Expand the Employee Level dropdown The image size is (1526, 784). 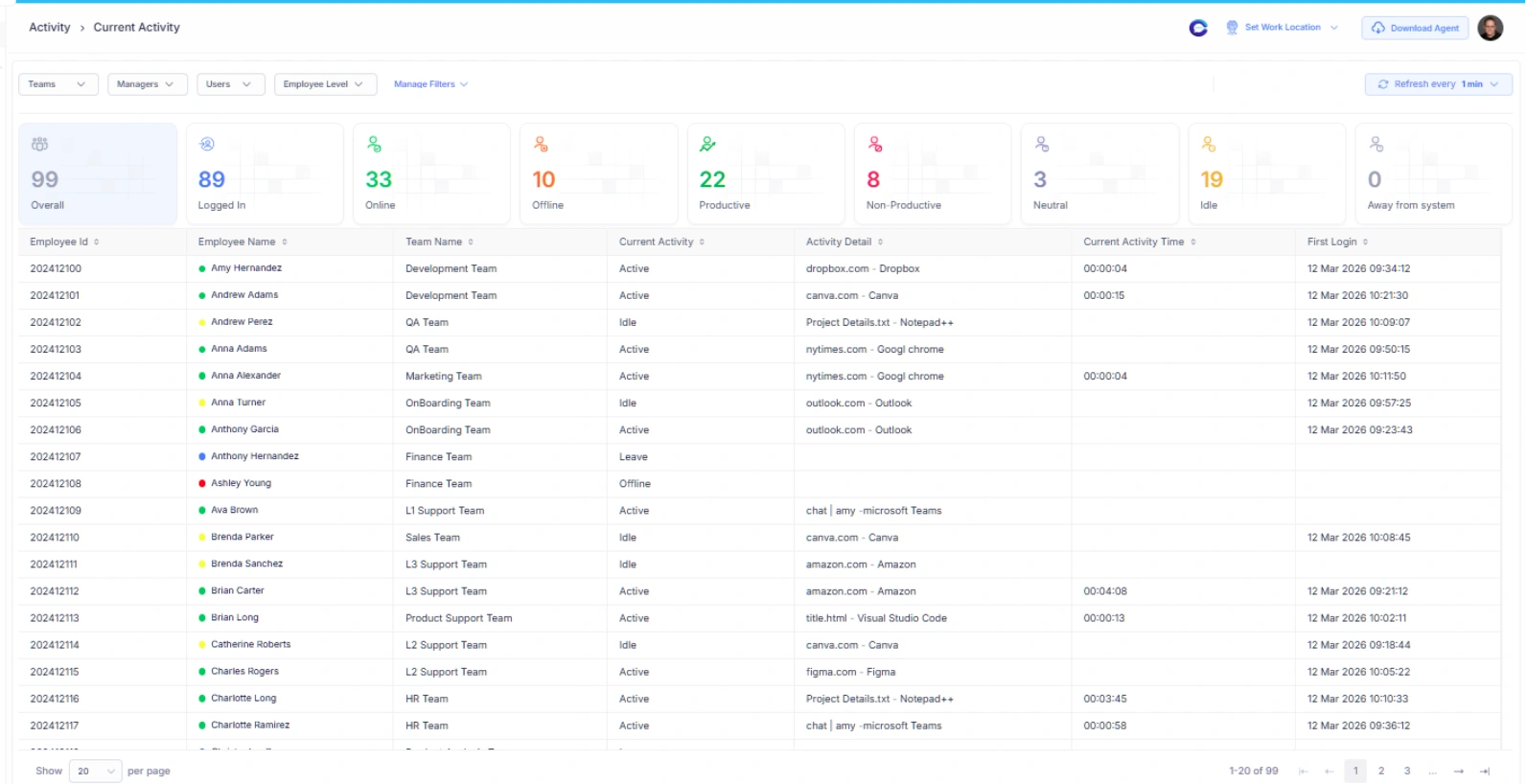coord(324,84)
